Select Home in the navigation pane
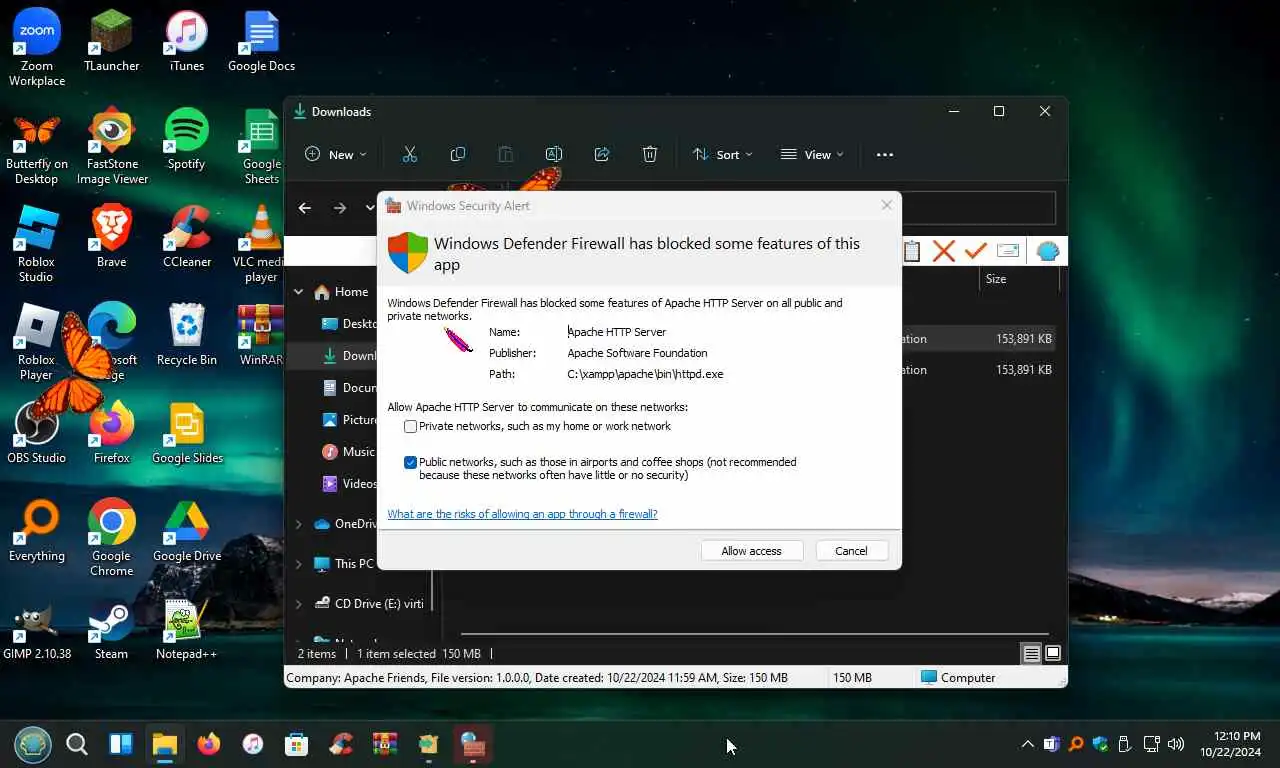The height and width of the screenshot is (768, 1280). (341, 292)
